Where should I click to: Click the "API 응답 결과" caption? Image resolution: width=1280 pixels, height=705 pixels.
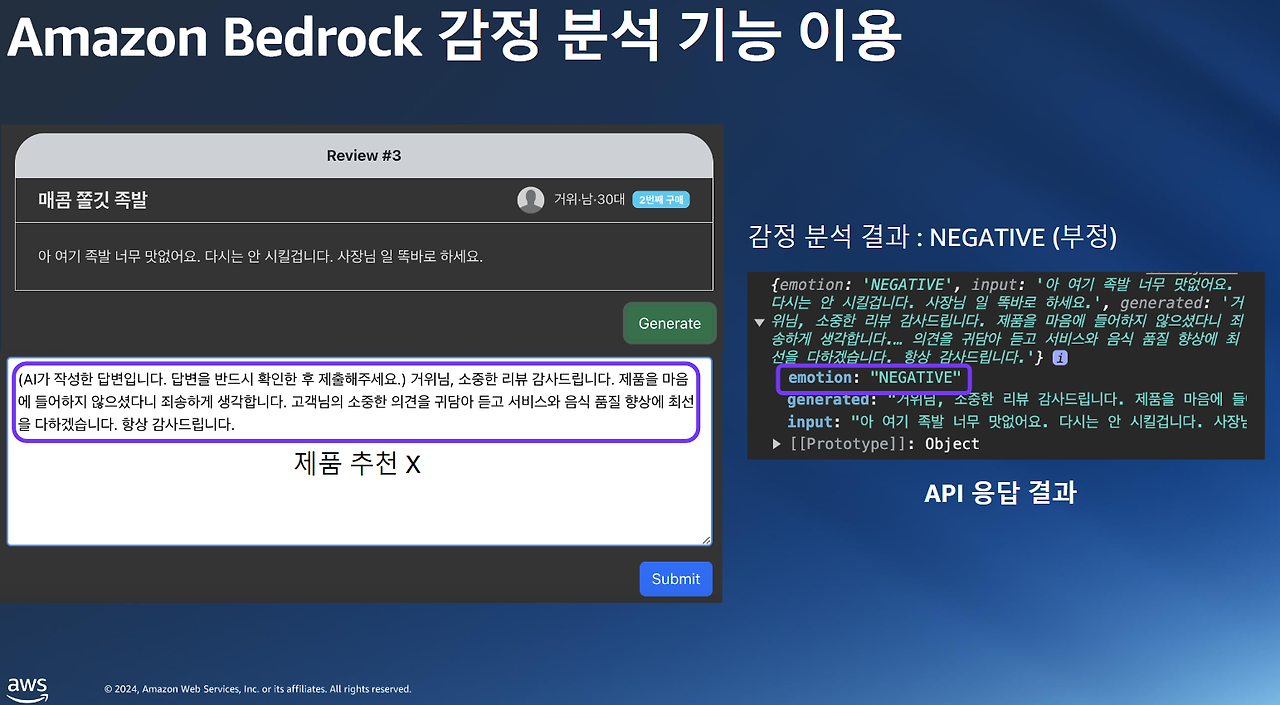point(999,492)
